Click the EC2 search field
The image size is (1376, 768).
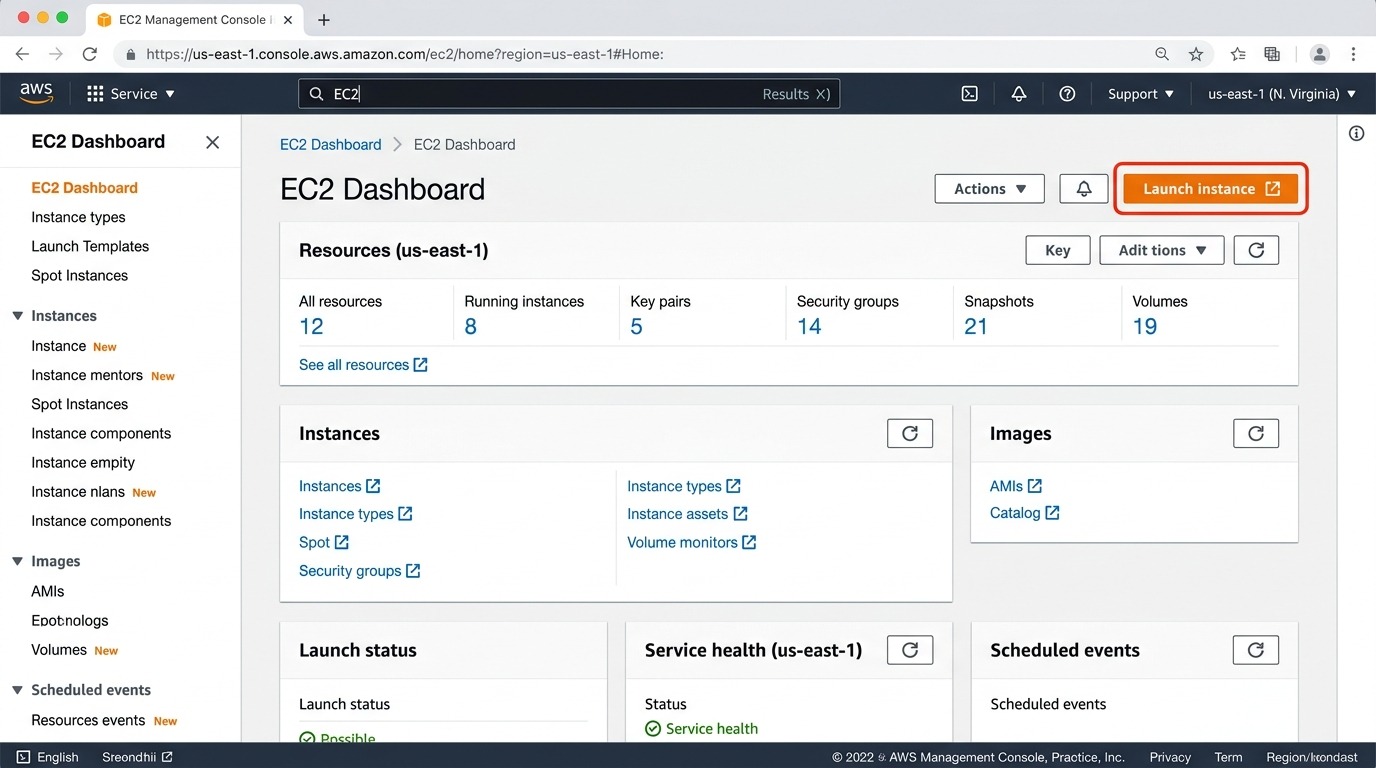click(569, 94)
